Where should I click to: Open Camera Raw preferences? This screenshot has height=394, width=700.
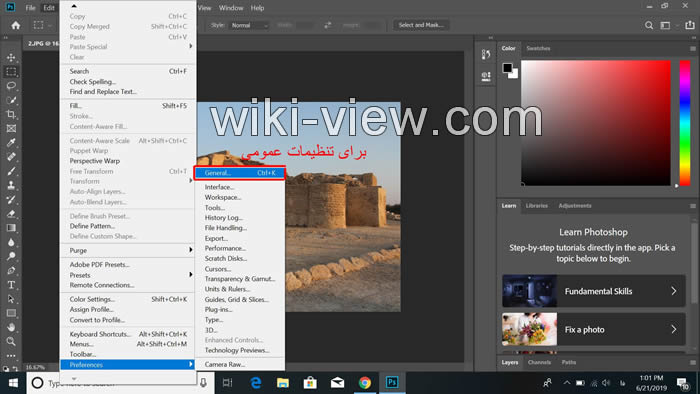(x=240, y=365)
